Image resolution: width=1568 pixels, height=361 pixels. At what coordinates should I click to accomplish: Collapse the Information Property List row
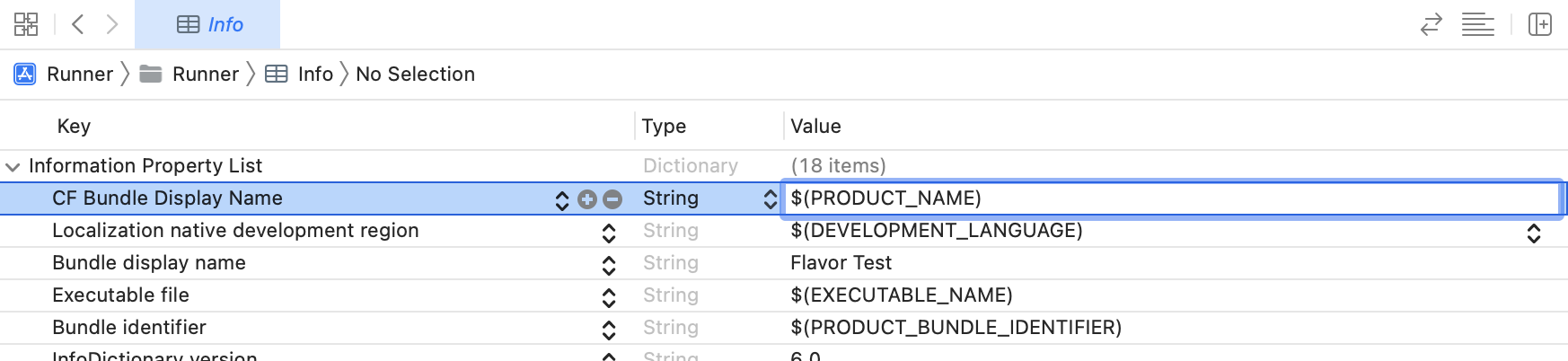pos(13,166)
